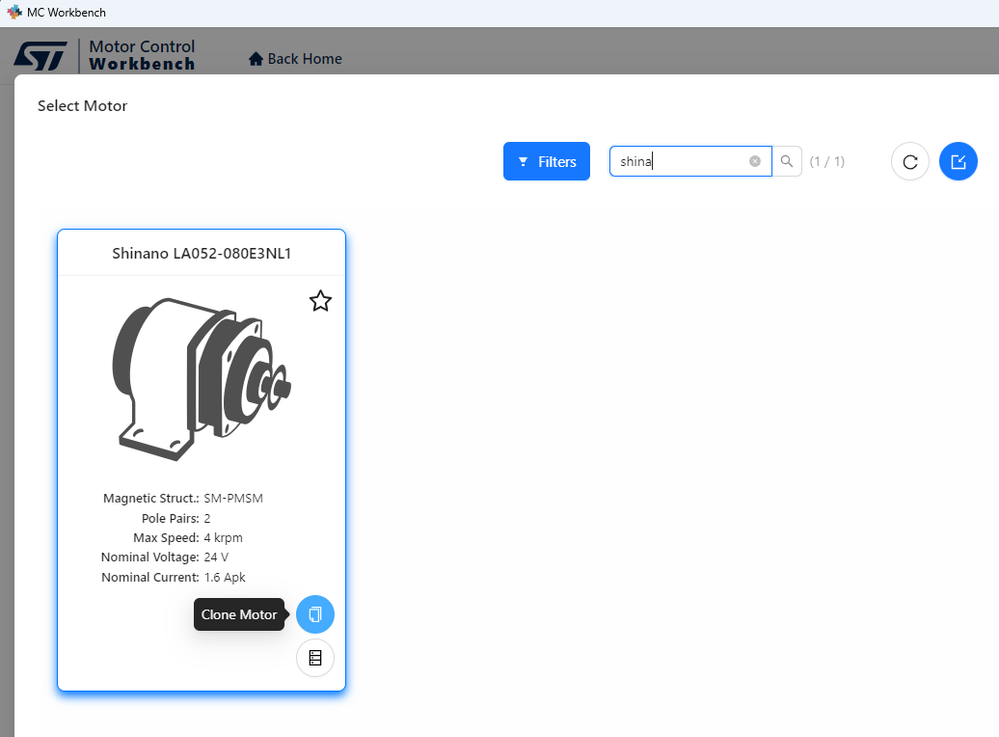999x737 pixels.
Task: Click the Shinano LA052-080E3NL1 title
Action: (201, 254)
